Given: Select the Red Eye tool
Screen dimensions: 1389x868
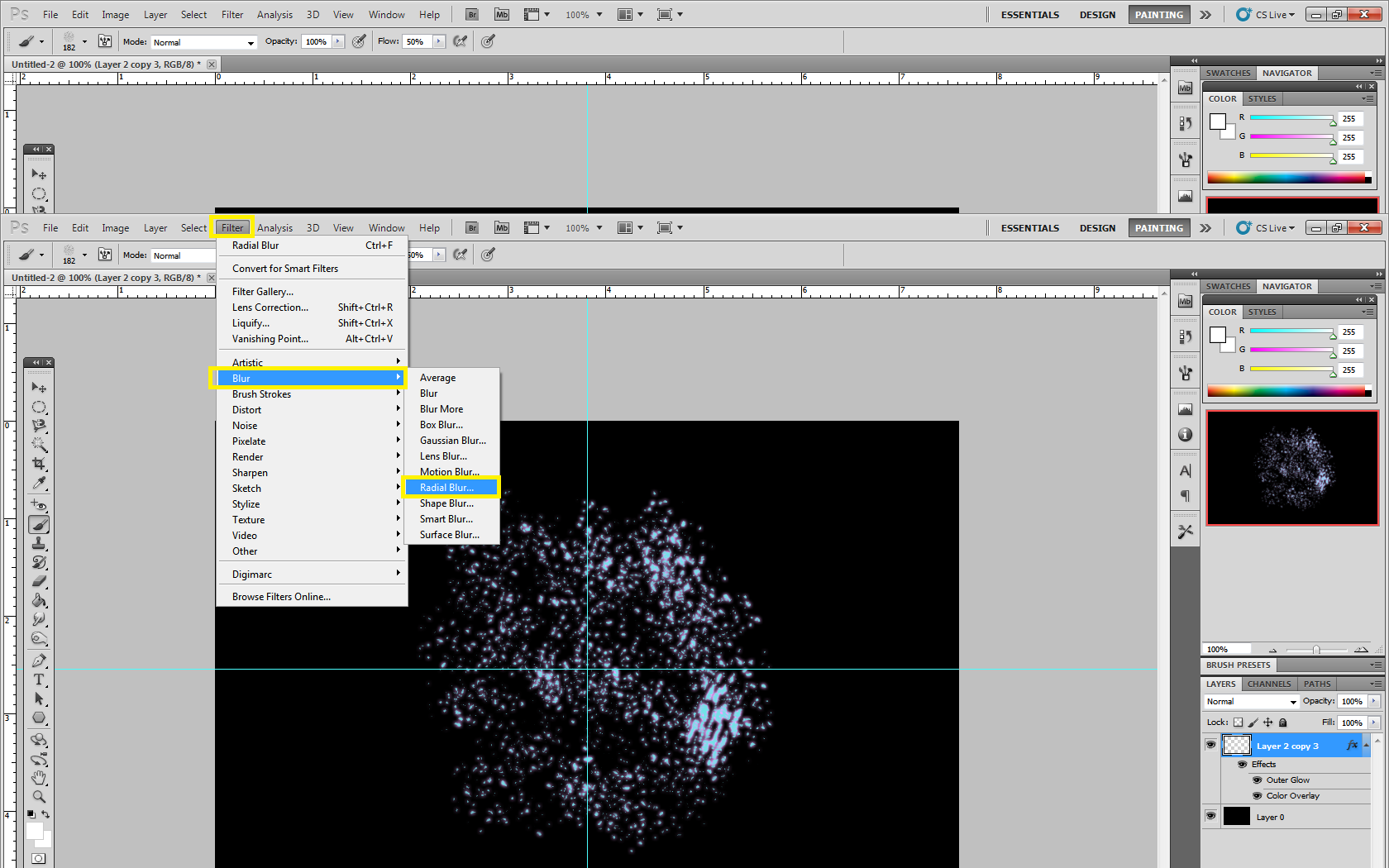Looking at the screenshot, I should [39, 505].
